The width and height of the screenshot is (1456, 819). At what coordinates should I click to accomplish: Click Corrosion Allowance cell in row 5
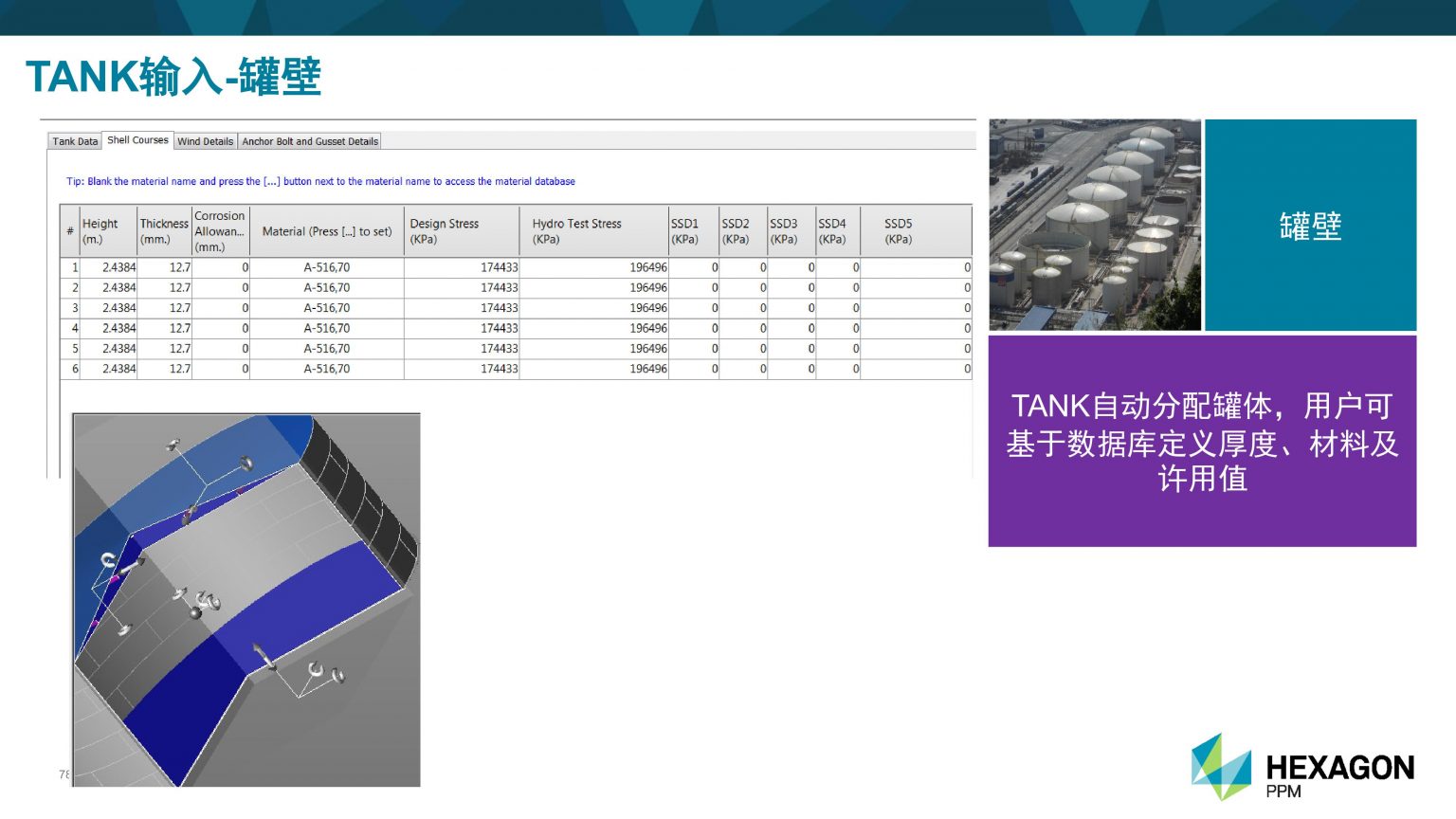pos(221,349)
